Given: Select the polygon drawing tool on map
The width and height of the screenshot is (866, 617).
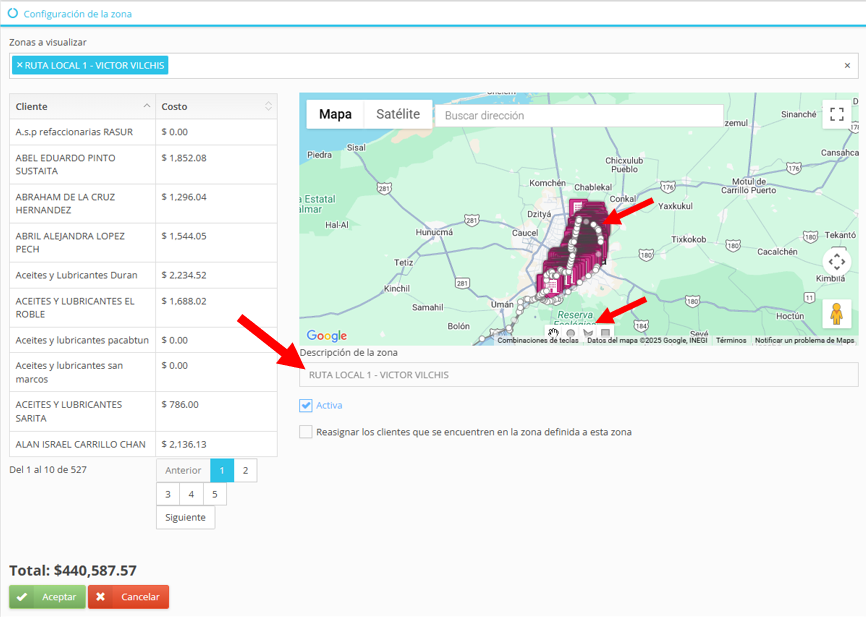Looking at the screenshot, I should click(x=588, y=334).
